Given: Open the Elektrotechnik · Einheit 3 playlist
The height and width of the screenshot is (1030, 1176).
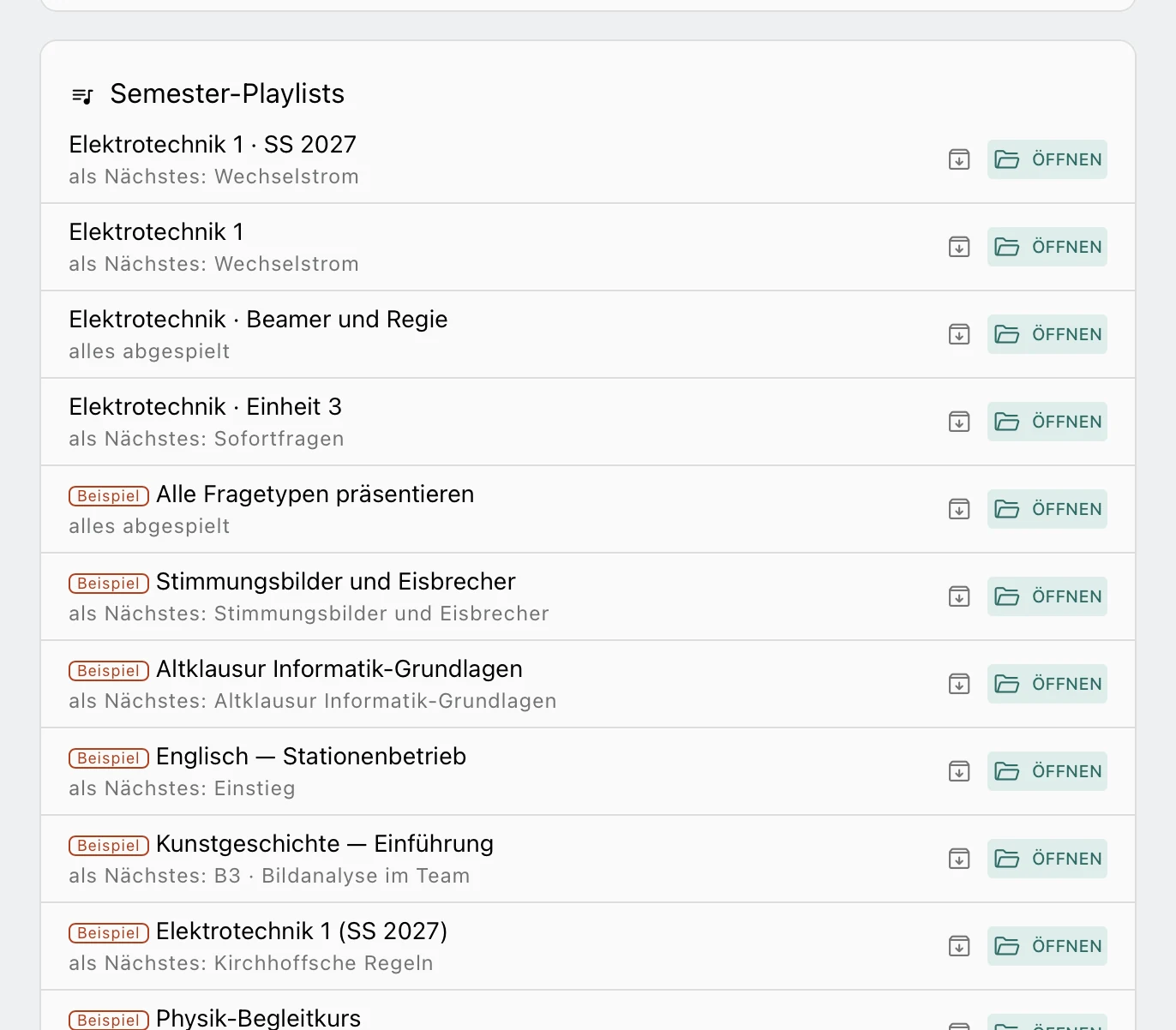Looking at the screenshot, I should [1047, 422].
